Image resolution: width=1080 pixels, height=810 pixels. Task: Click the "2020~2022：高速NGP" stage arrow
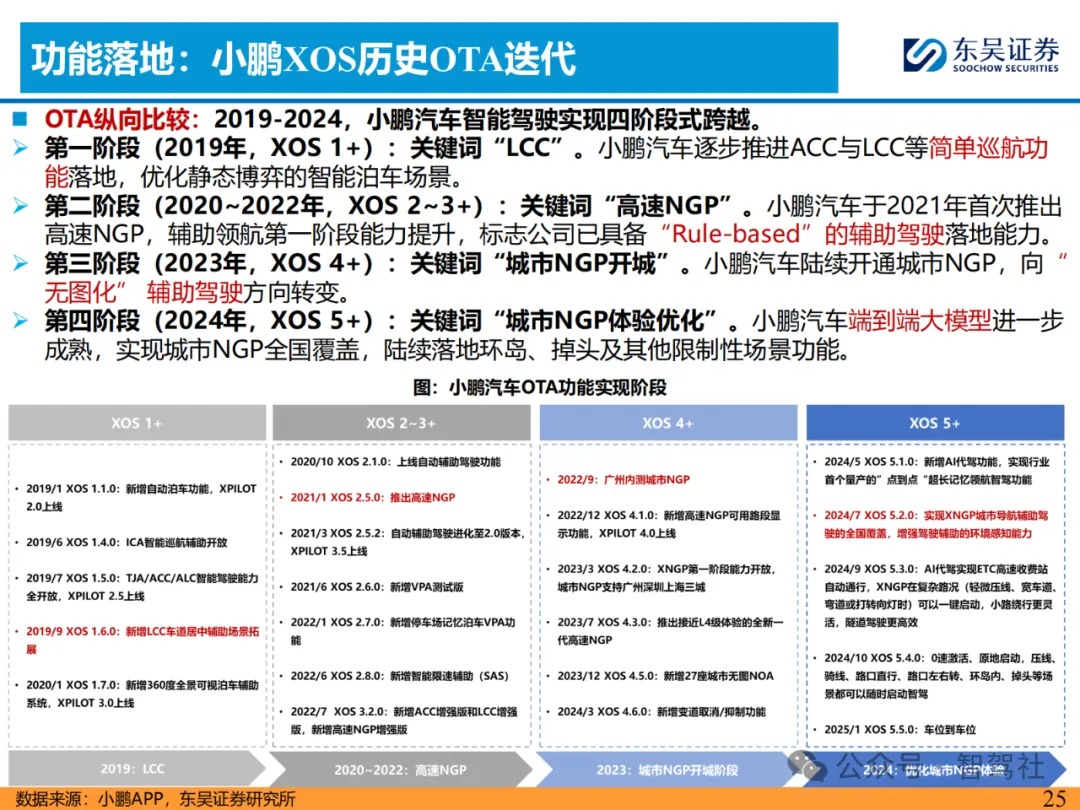[x=400, y=769]
